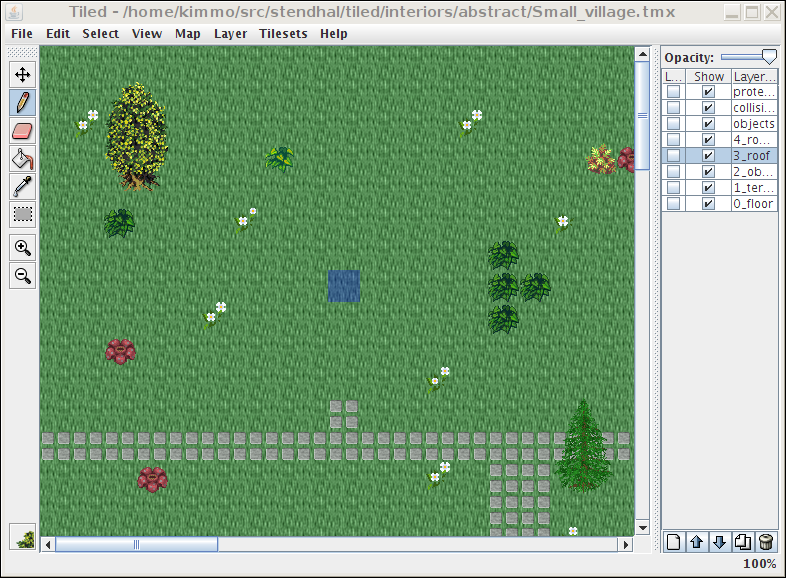Open the Layer menu
Image resolution: width=786 pixels, height=578 pixels.
230,34
